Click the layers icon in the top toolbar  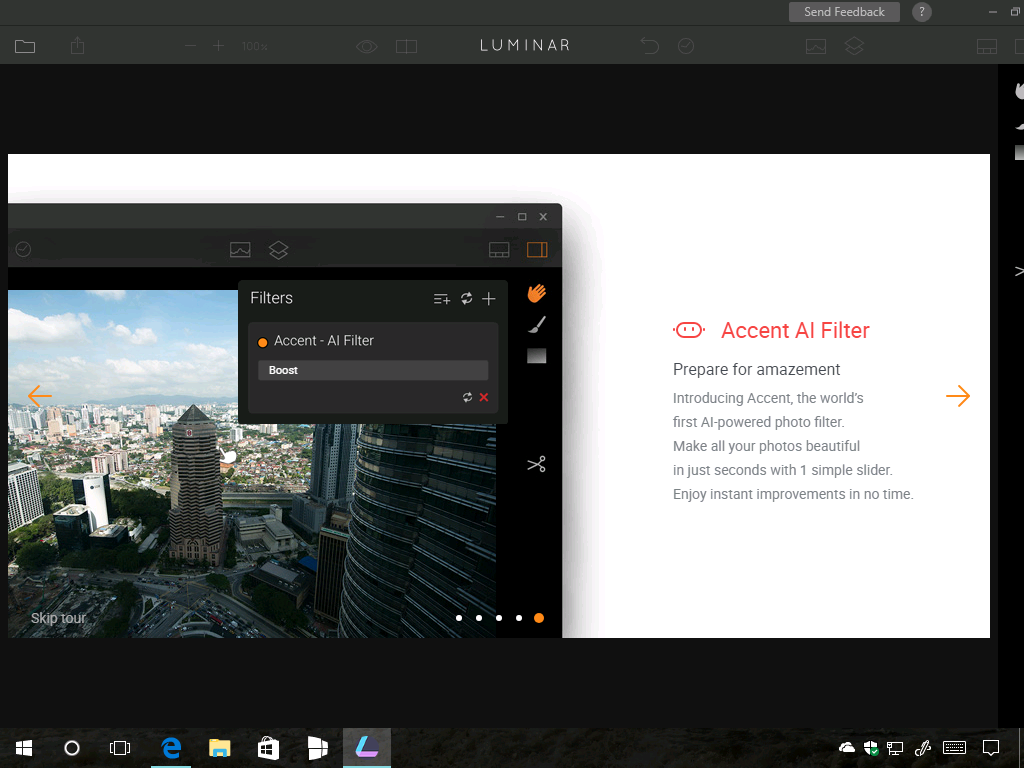coord(854,46)
